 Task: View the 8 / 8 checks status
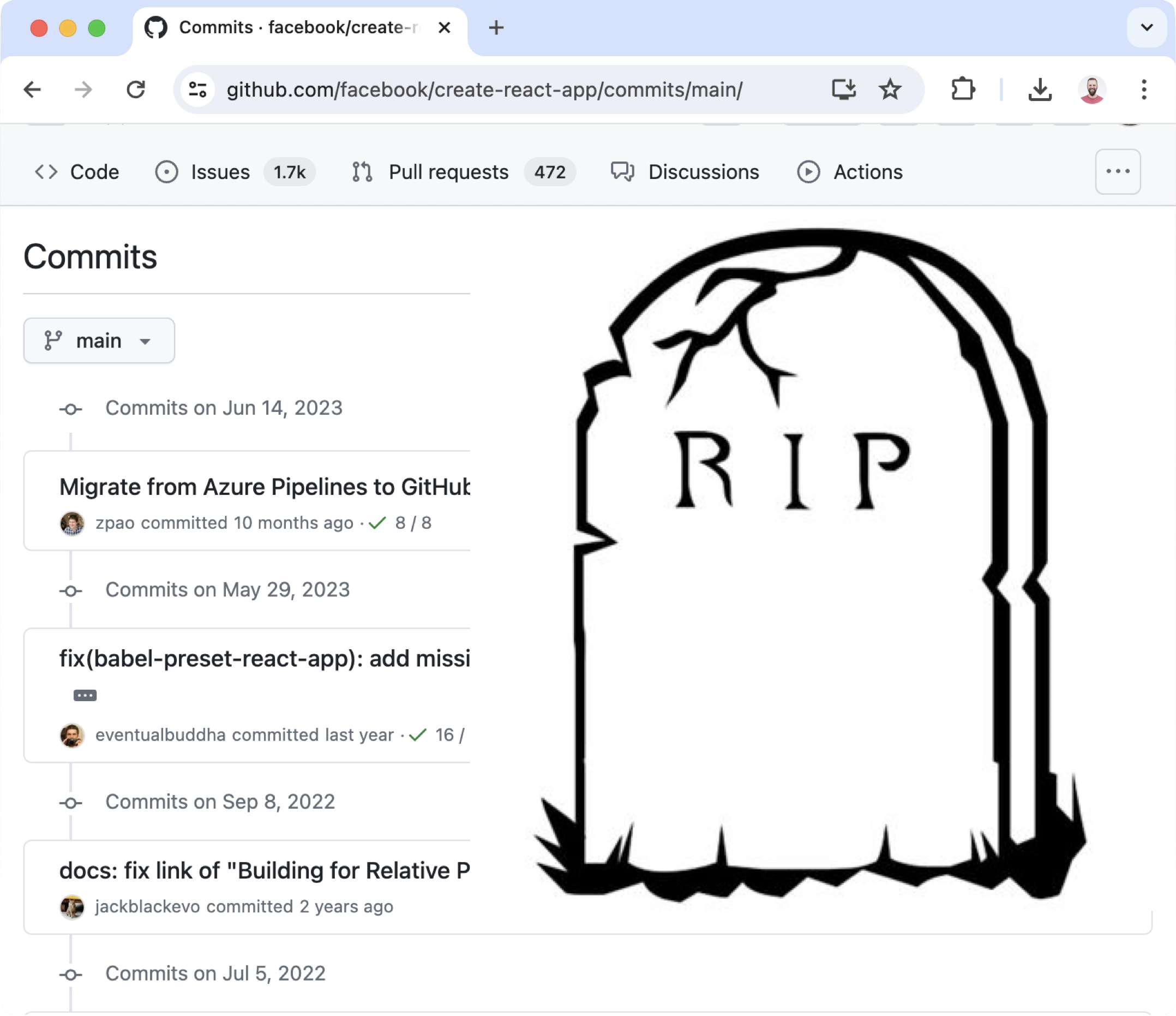pos(400,523)
